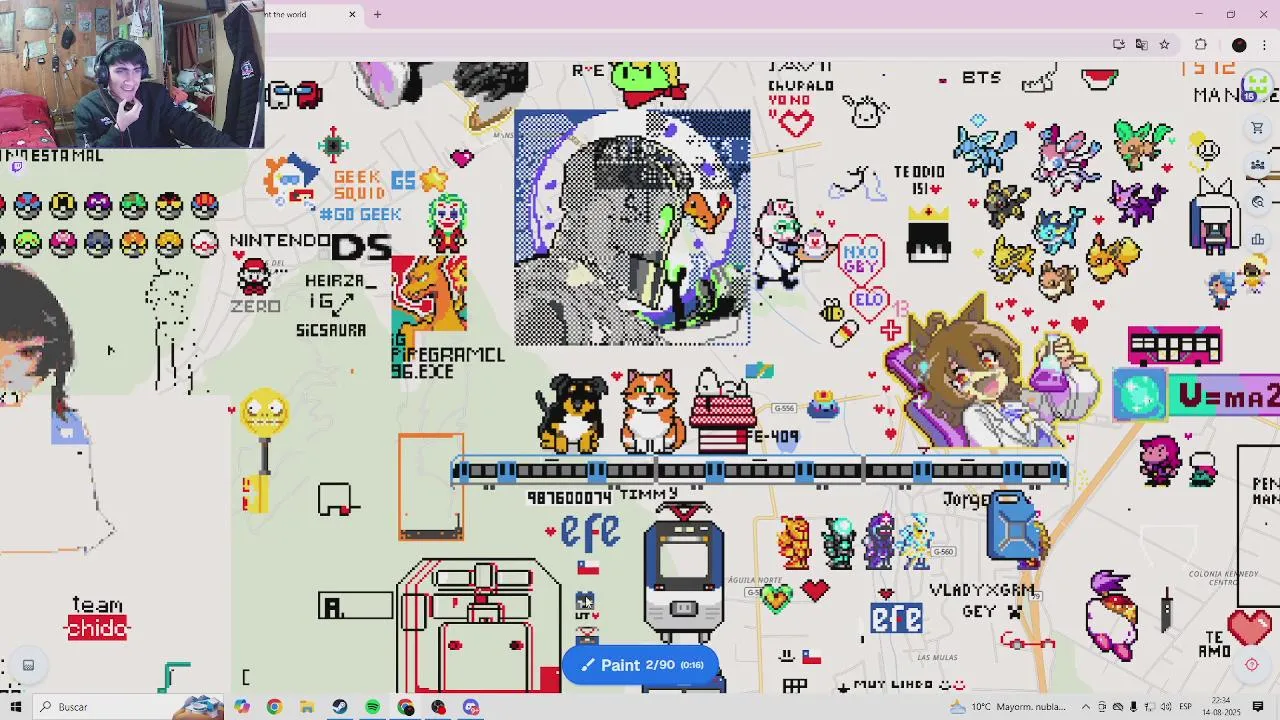The image size is (1280, 720).
Task: Open a new browser tab
Action: [377, 14]
